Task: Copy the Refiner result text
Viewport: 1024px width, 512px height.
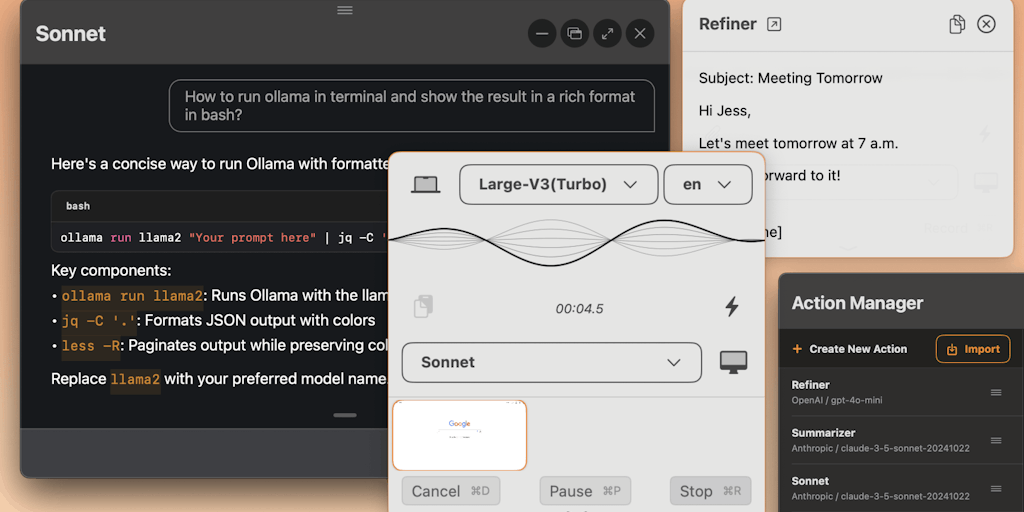Action: coord(957,25)
